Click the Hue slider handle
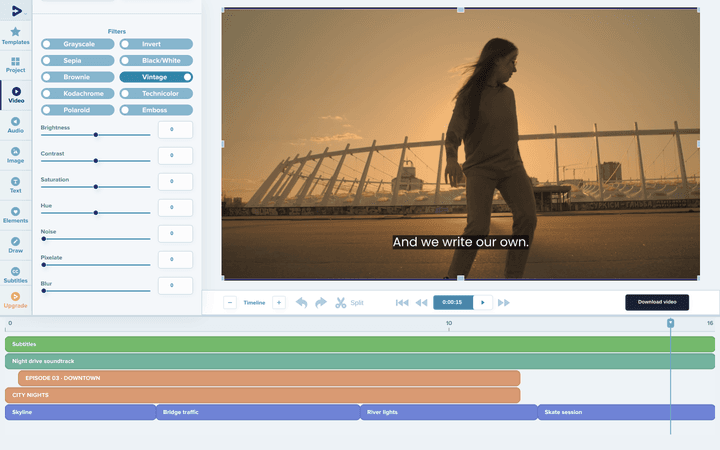Viewport: 720px width, 450px height. coord(96,213)
